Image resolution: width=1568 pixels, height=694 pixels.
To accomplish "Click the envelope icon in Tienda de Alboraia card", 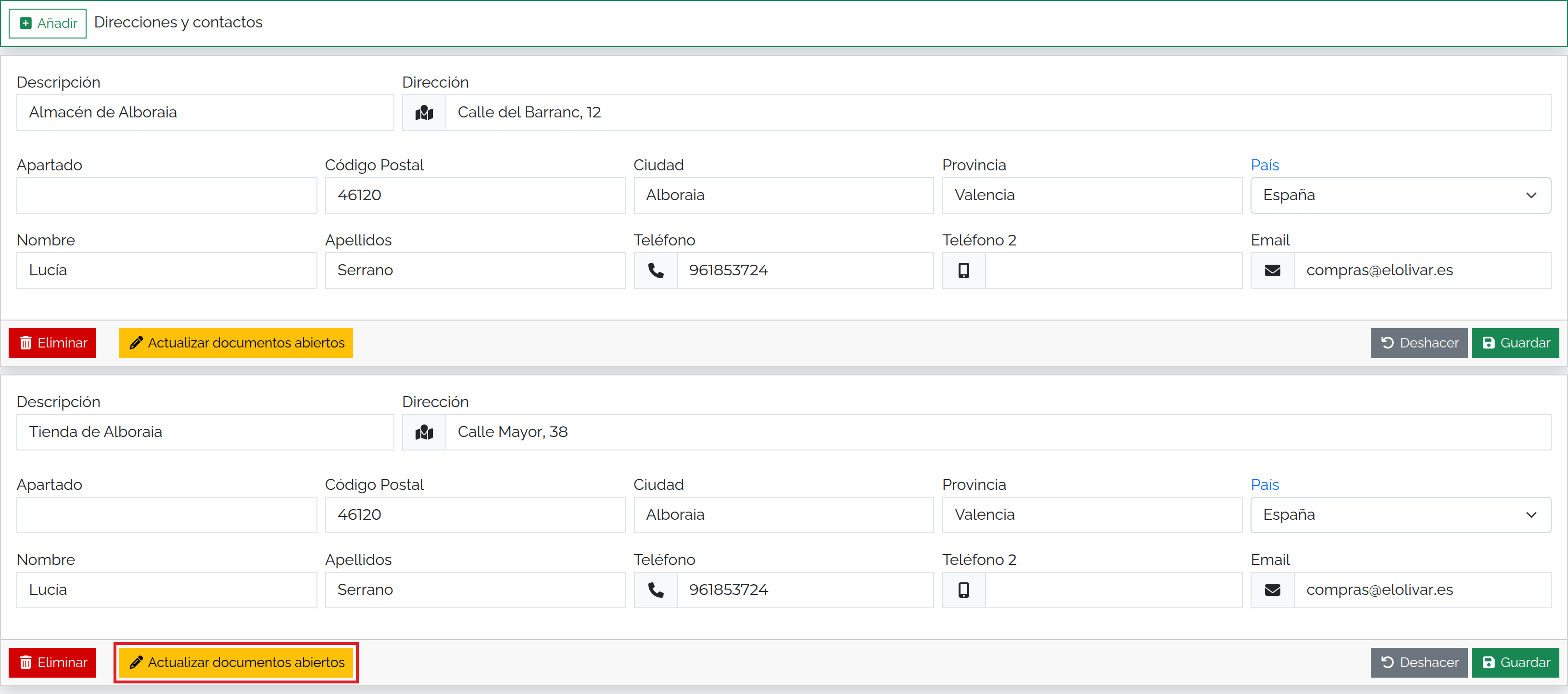I will 1273,590.
